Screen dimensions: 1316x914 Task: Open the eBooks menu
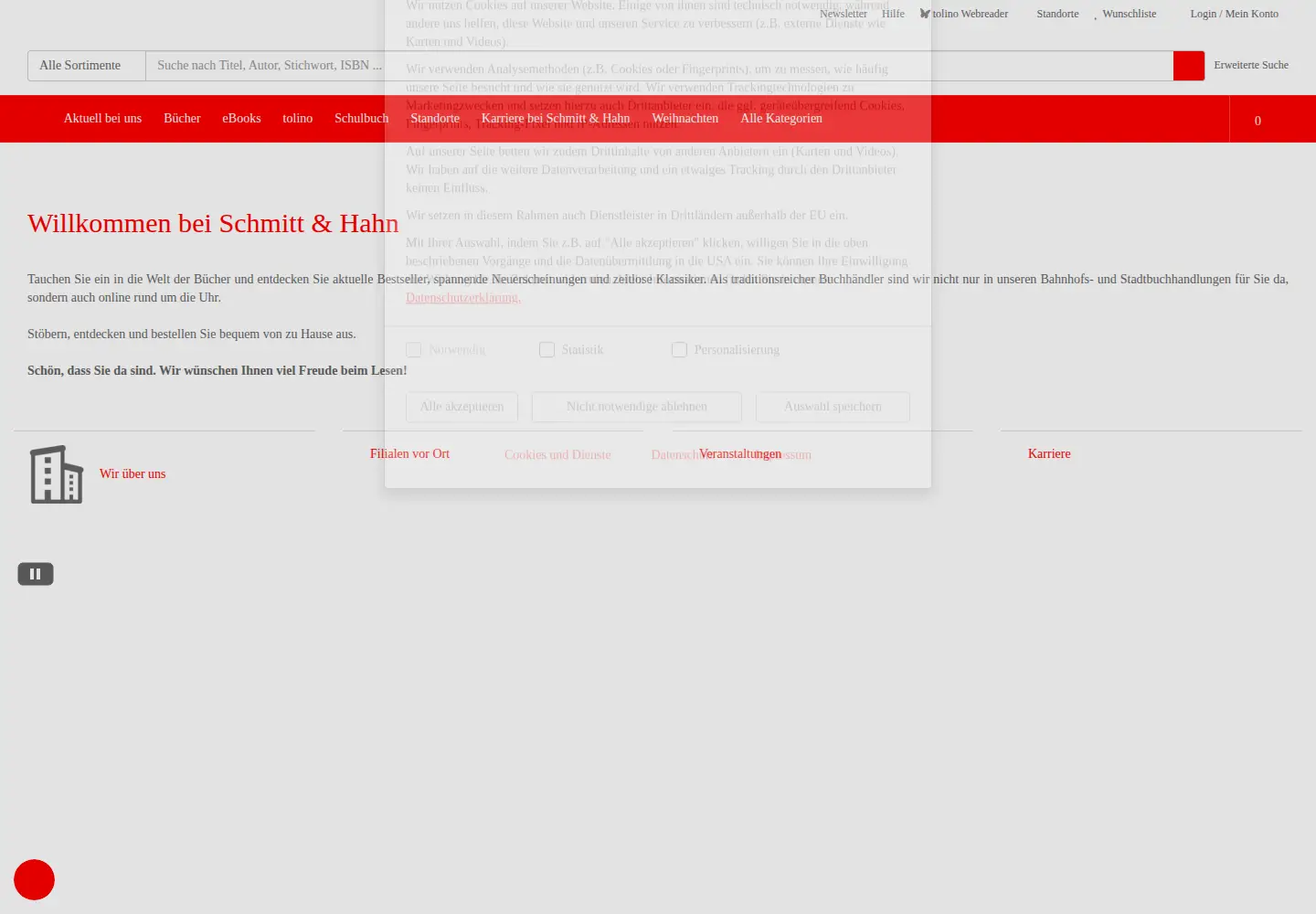click(x=241, y=119)
